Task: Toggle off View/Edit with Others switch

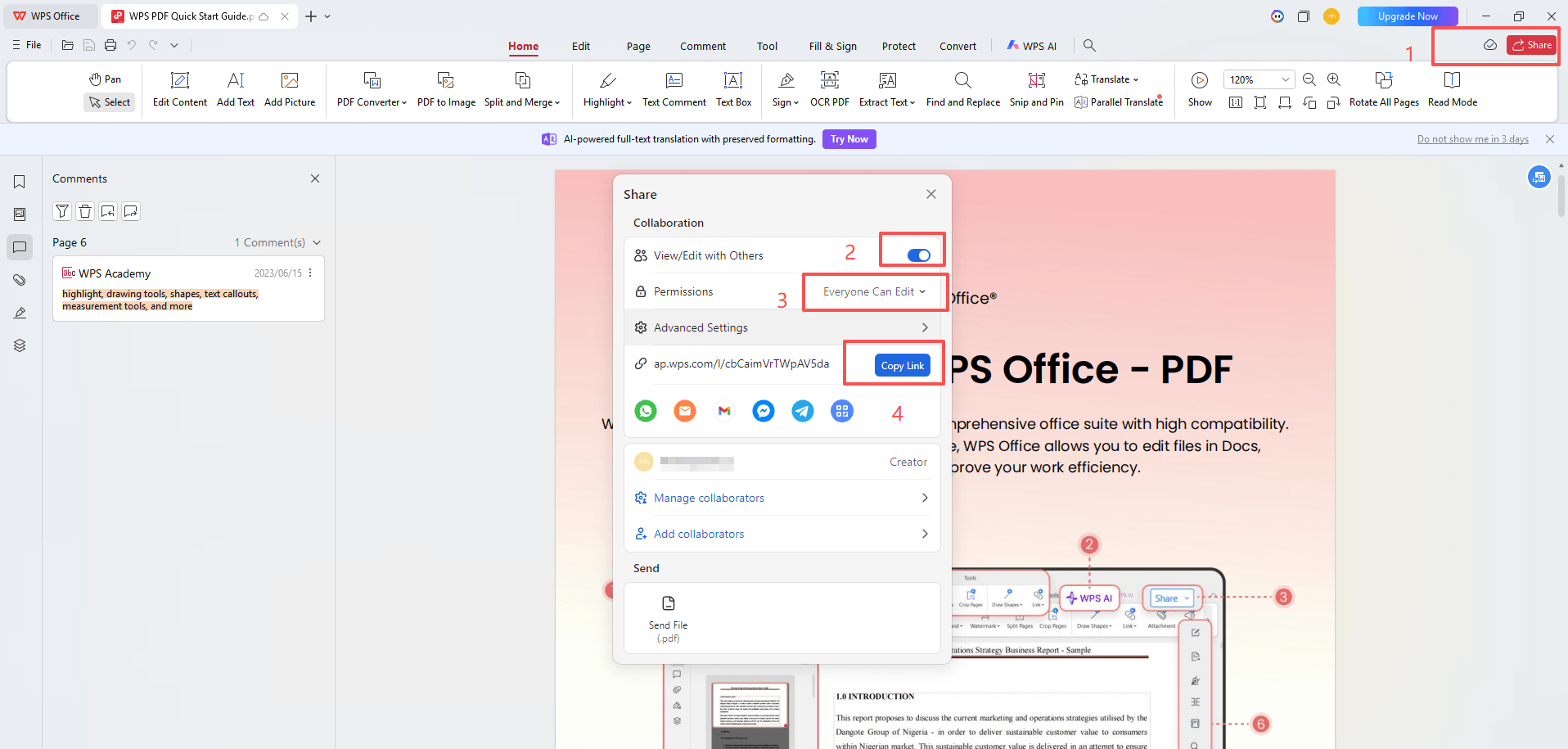Action: (x=918, y=255)
